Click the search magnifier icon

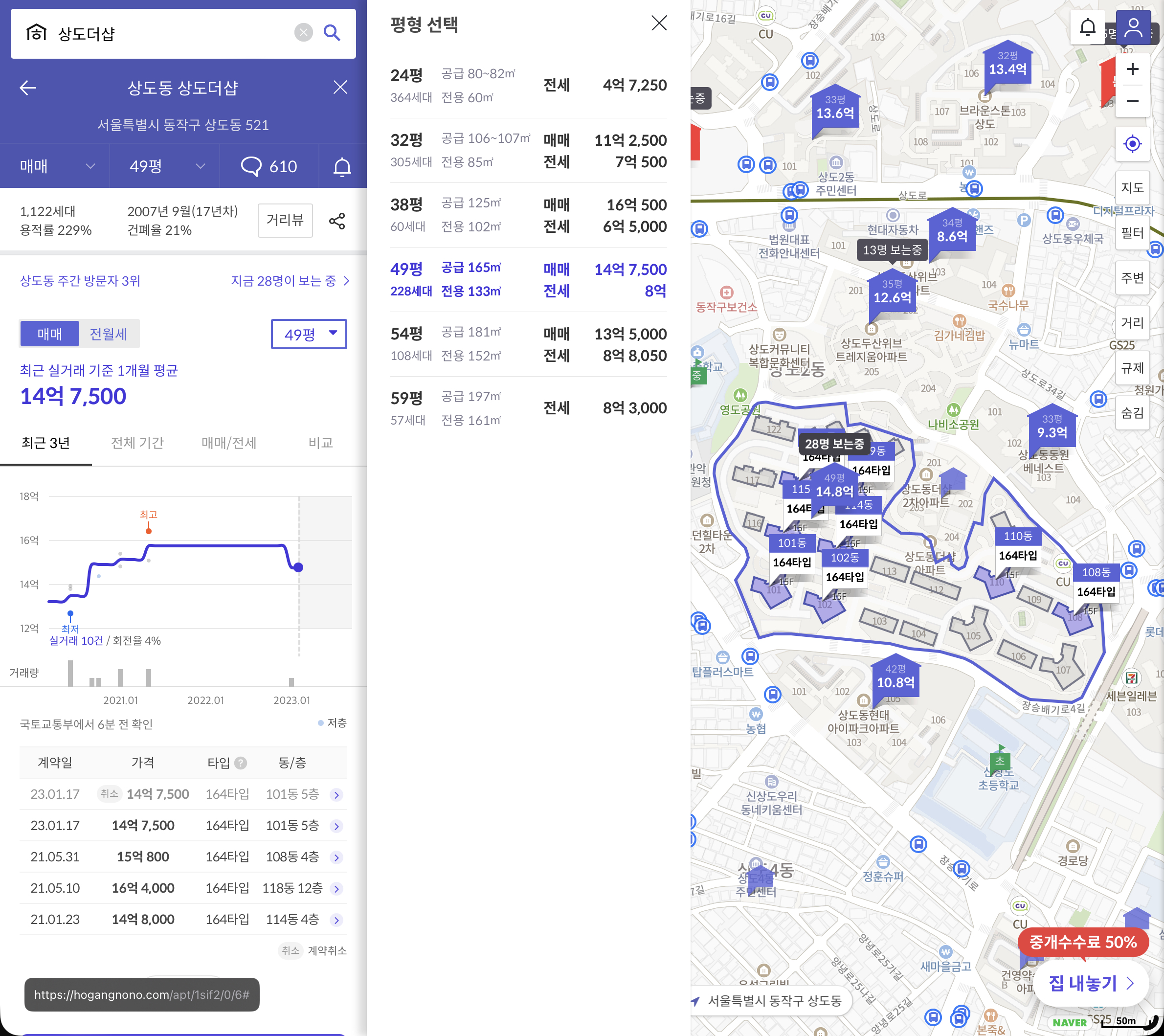(x=332, y=33)
